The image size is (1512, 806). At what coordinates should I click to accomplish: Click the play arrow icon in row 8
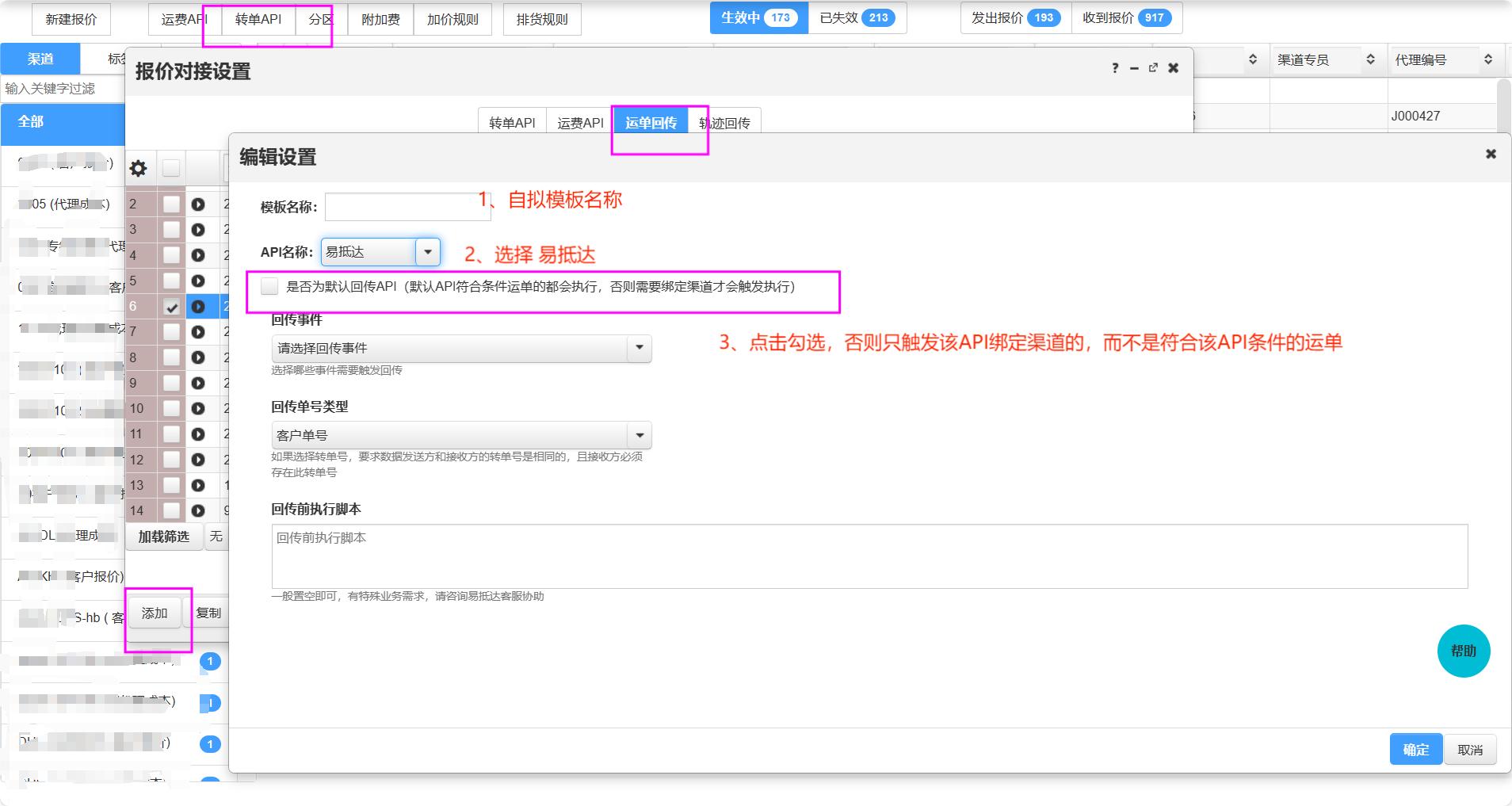(x=198, y=357)
